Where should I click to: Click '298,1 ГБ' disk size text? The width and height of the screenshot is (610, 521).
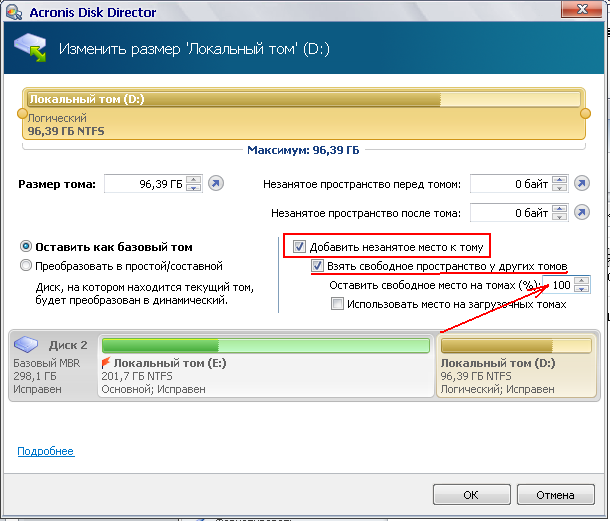point(35,376)
